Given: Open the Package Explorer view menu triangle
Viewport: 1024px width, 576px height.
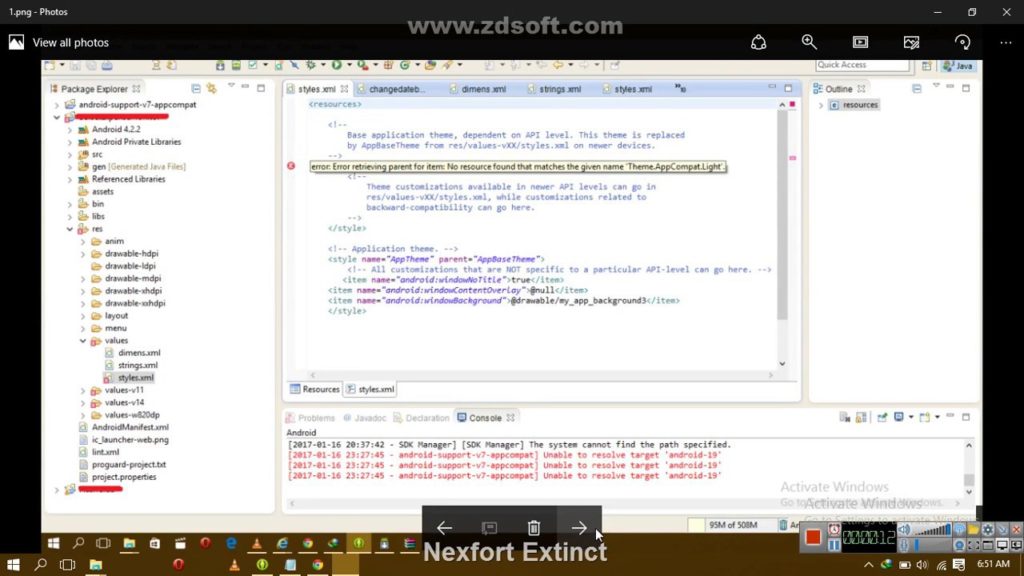Looking at the screenshot, I should click(x=231, y=86).
